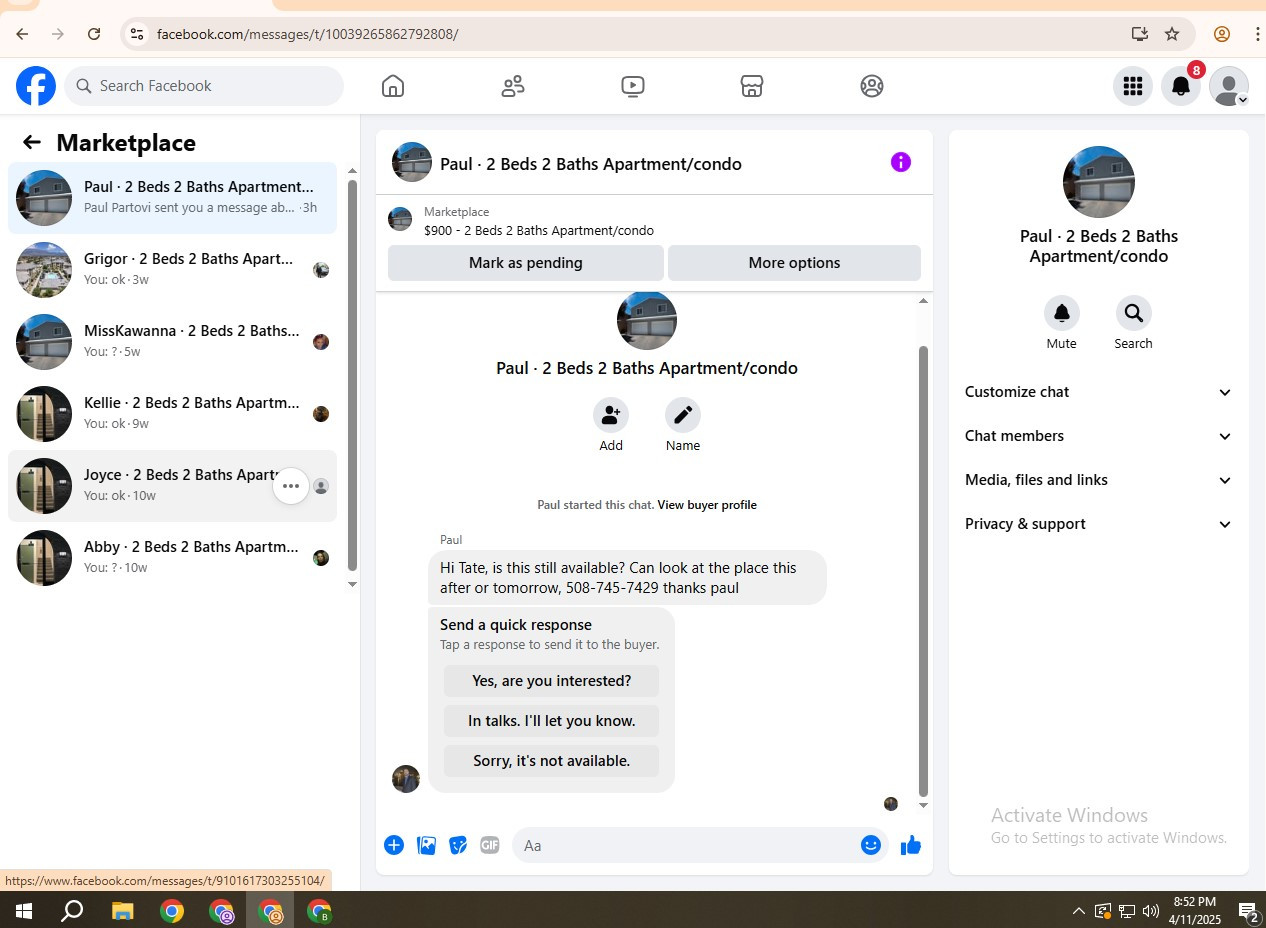1266x928 pixels.
Task: Click Paul's message text bubble
Action: point(627,578)
